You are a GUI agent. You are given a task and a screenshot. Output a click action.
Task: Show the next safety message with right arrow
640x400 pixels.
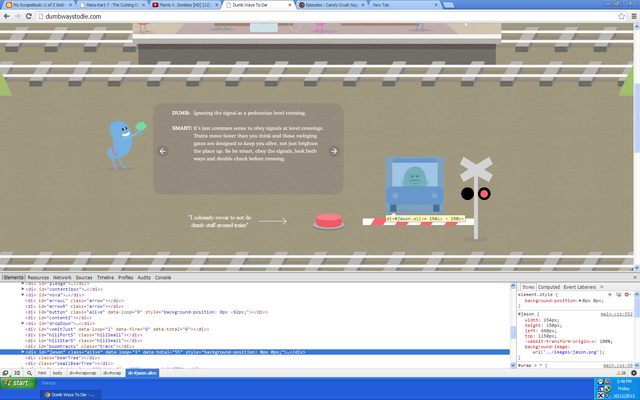pos(334,151)
